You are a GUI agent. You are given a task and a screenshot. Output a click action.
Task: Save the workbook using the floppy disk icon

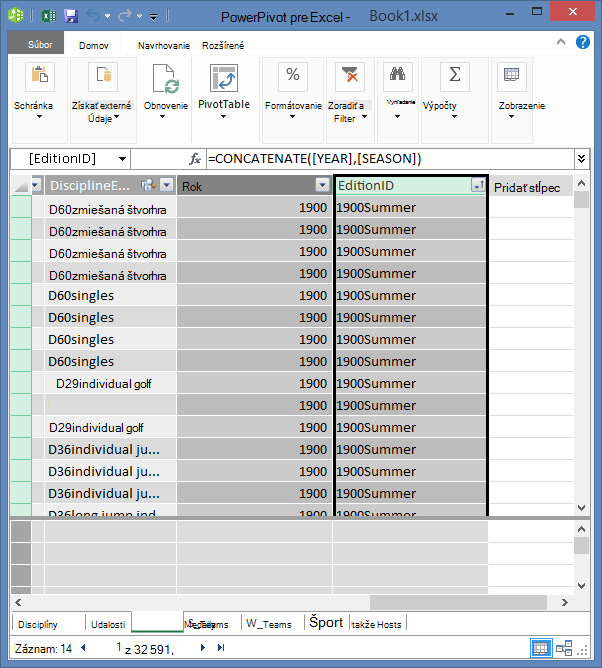tap(71, 16)
